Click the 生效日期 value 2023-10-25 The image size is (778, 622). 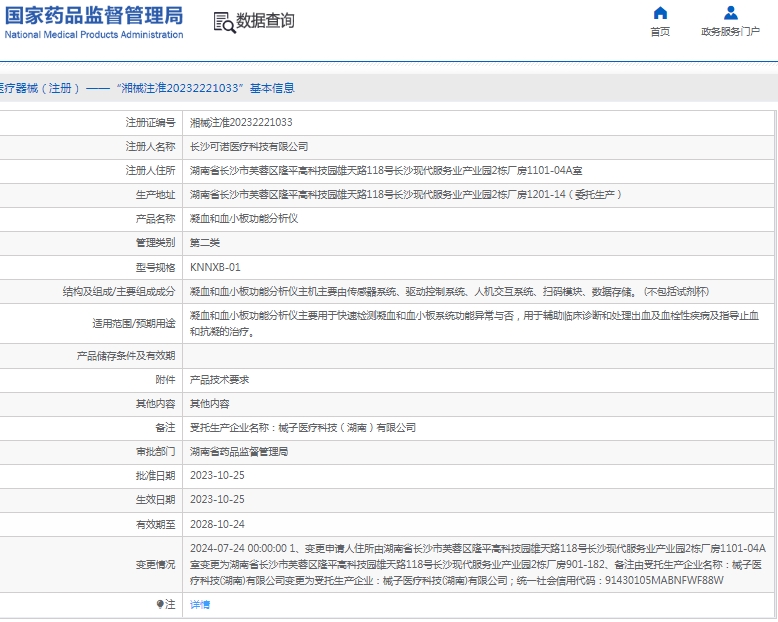coord(217,499)
